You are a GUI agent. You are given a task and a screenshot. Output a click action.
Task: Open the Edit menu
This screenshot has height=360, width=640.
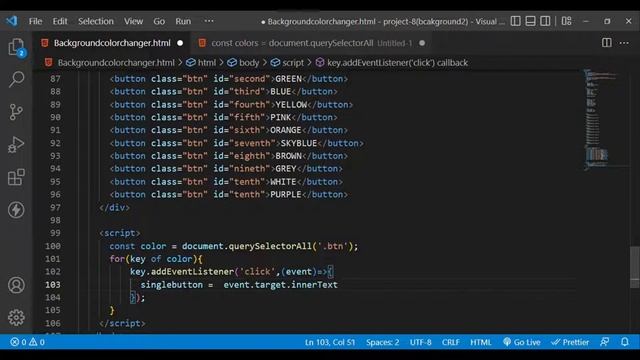[x=60, y=21]
